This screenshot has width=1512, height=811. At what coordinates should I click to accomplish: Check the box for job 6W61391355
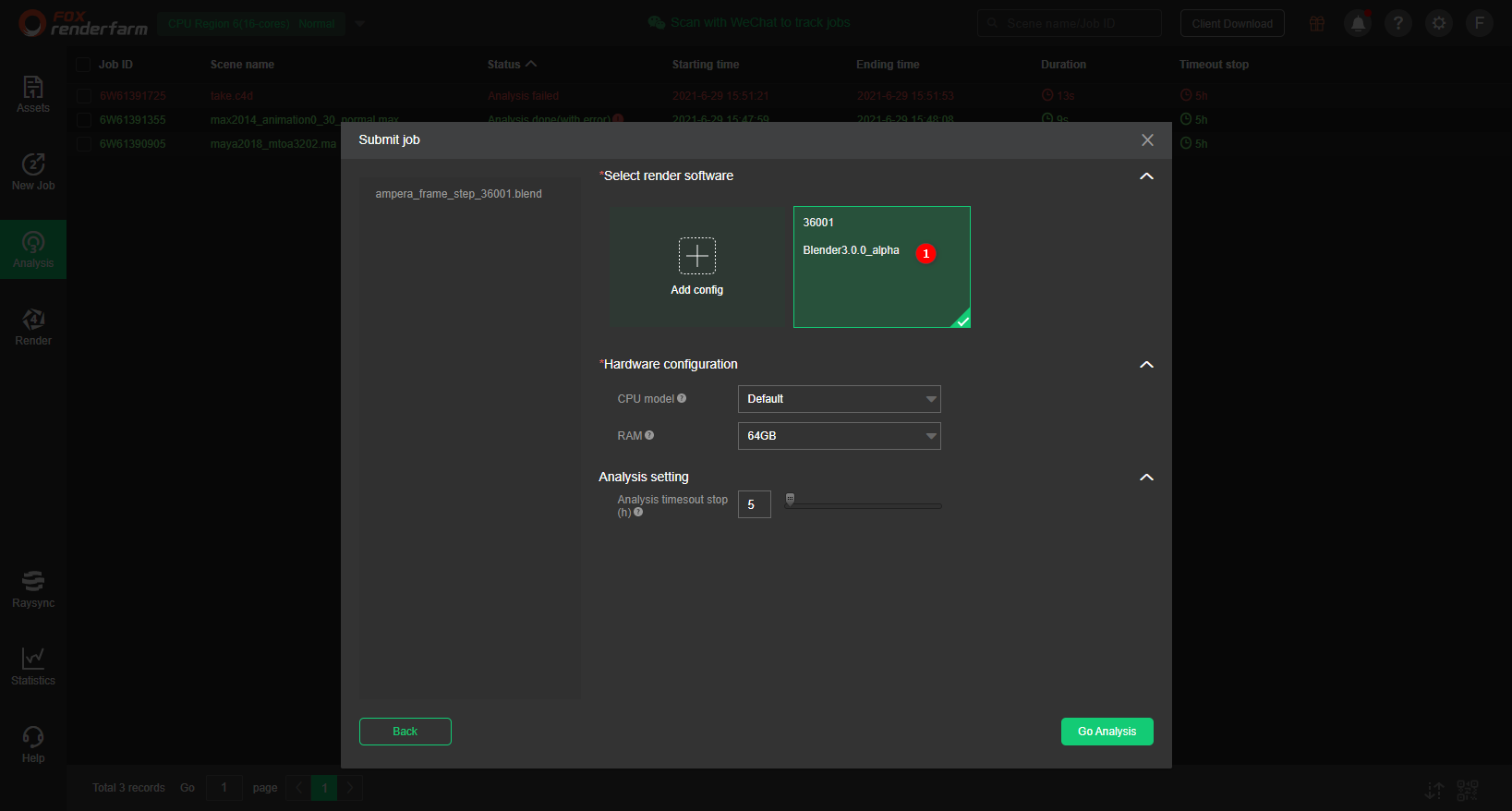[x=84, y=120]
